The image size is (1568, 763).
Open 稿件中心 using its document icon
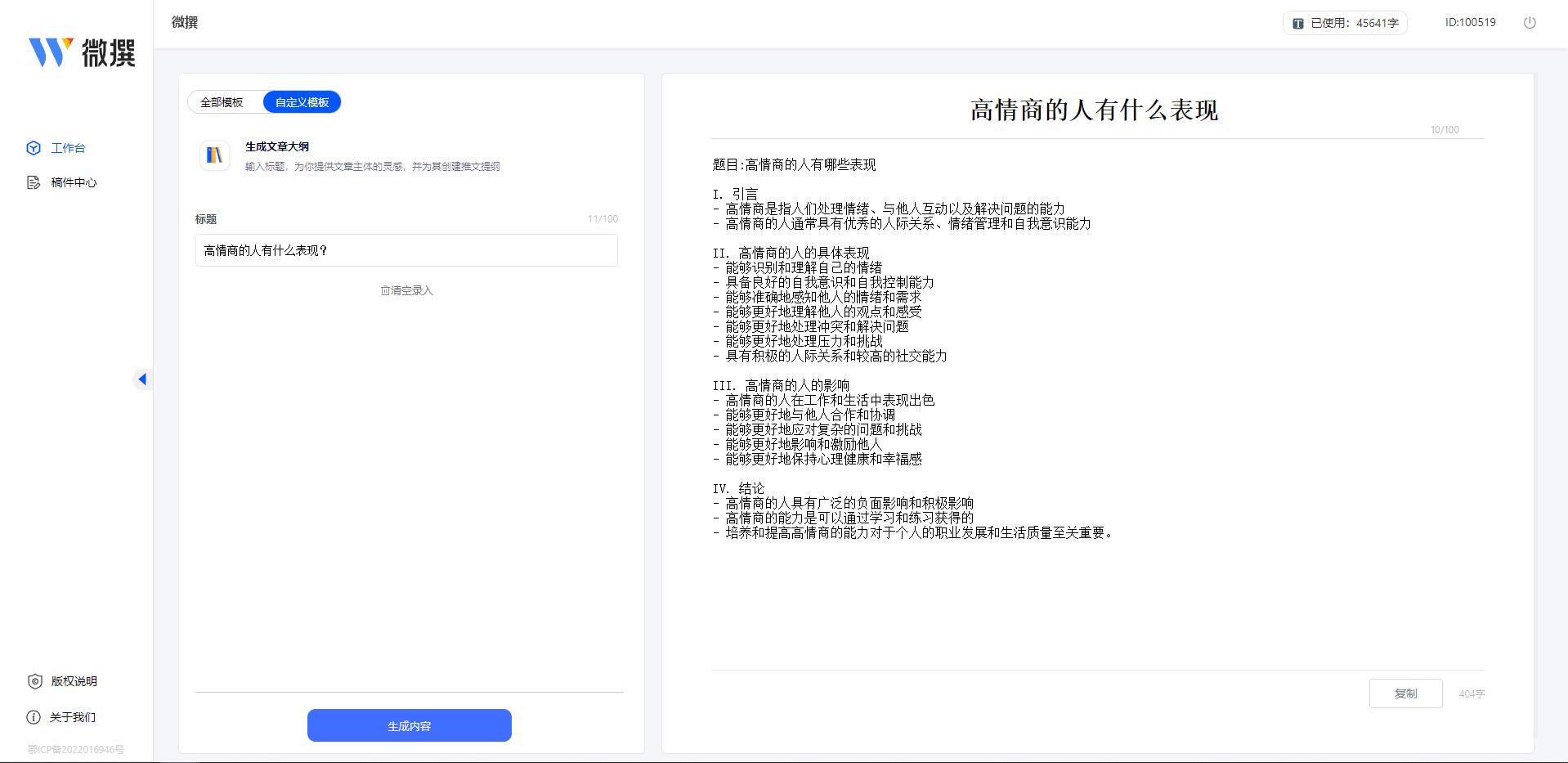coord(33,182)
